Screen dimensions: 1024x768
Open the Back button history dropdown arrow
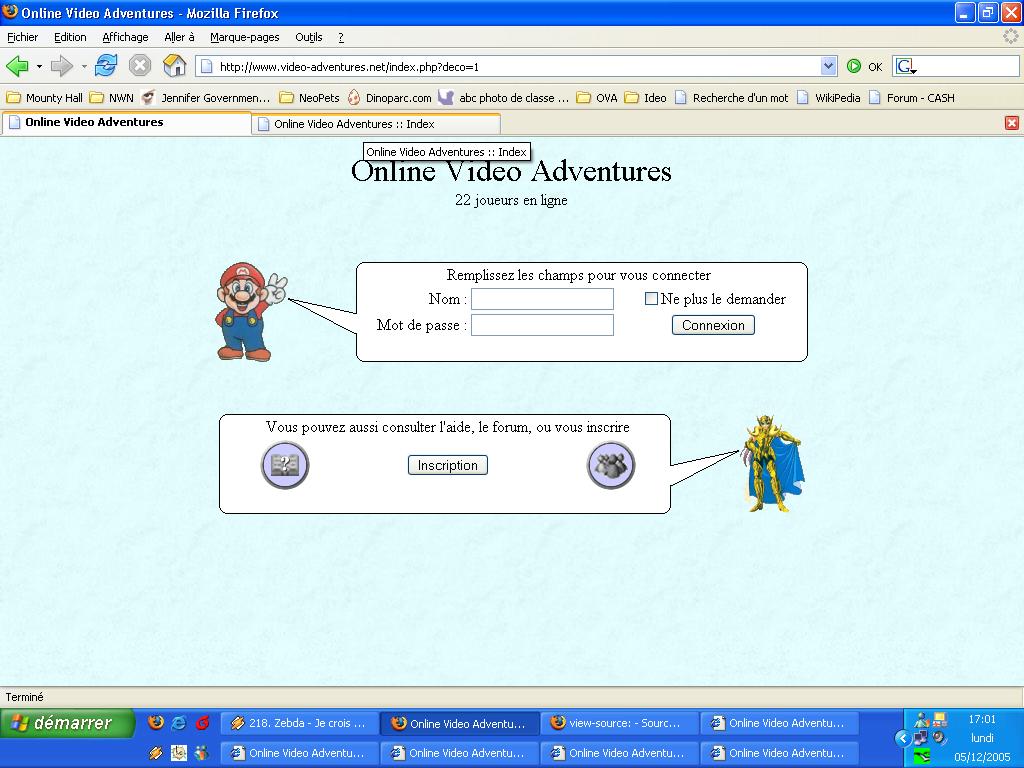pos(39,66)
